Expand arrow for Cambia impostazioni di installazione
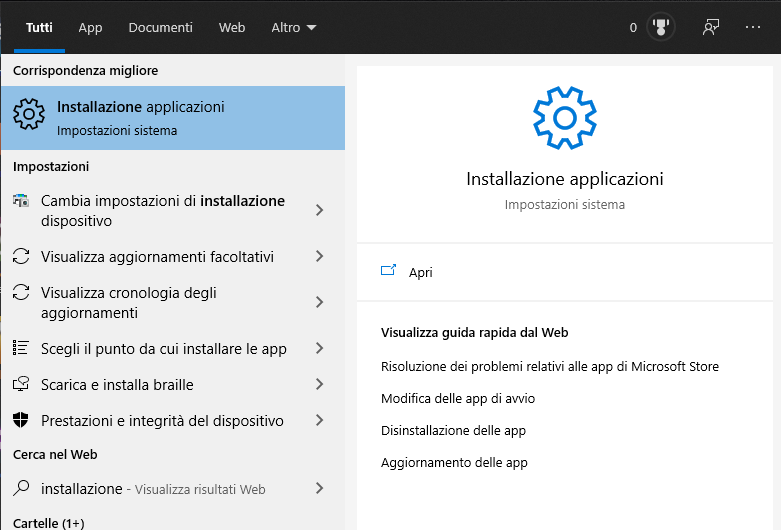This screenshot has width=781, height=530. tap(319, 210)
